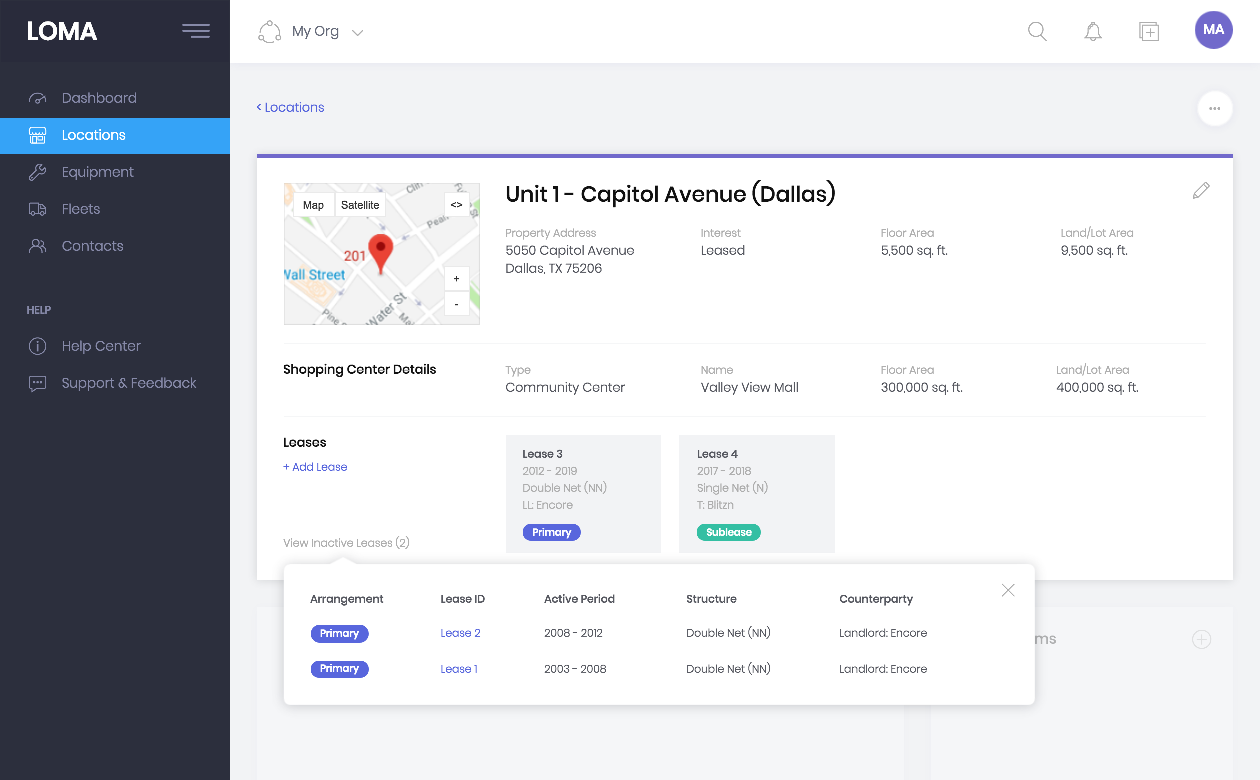This screenshot has width=1260, height=780.
Task: Expand the map to fullscreen
Action: (457, 203)
